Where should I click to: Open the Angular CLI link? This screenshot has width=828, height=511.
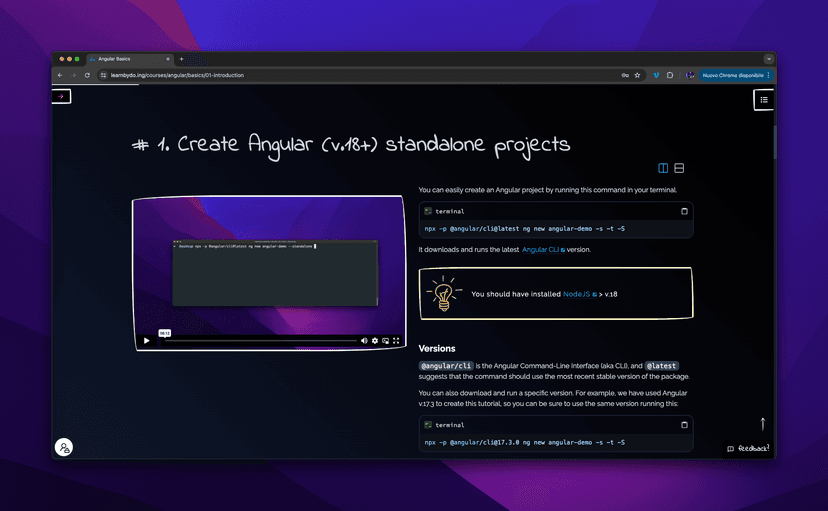[x=543, y=250]
